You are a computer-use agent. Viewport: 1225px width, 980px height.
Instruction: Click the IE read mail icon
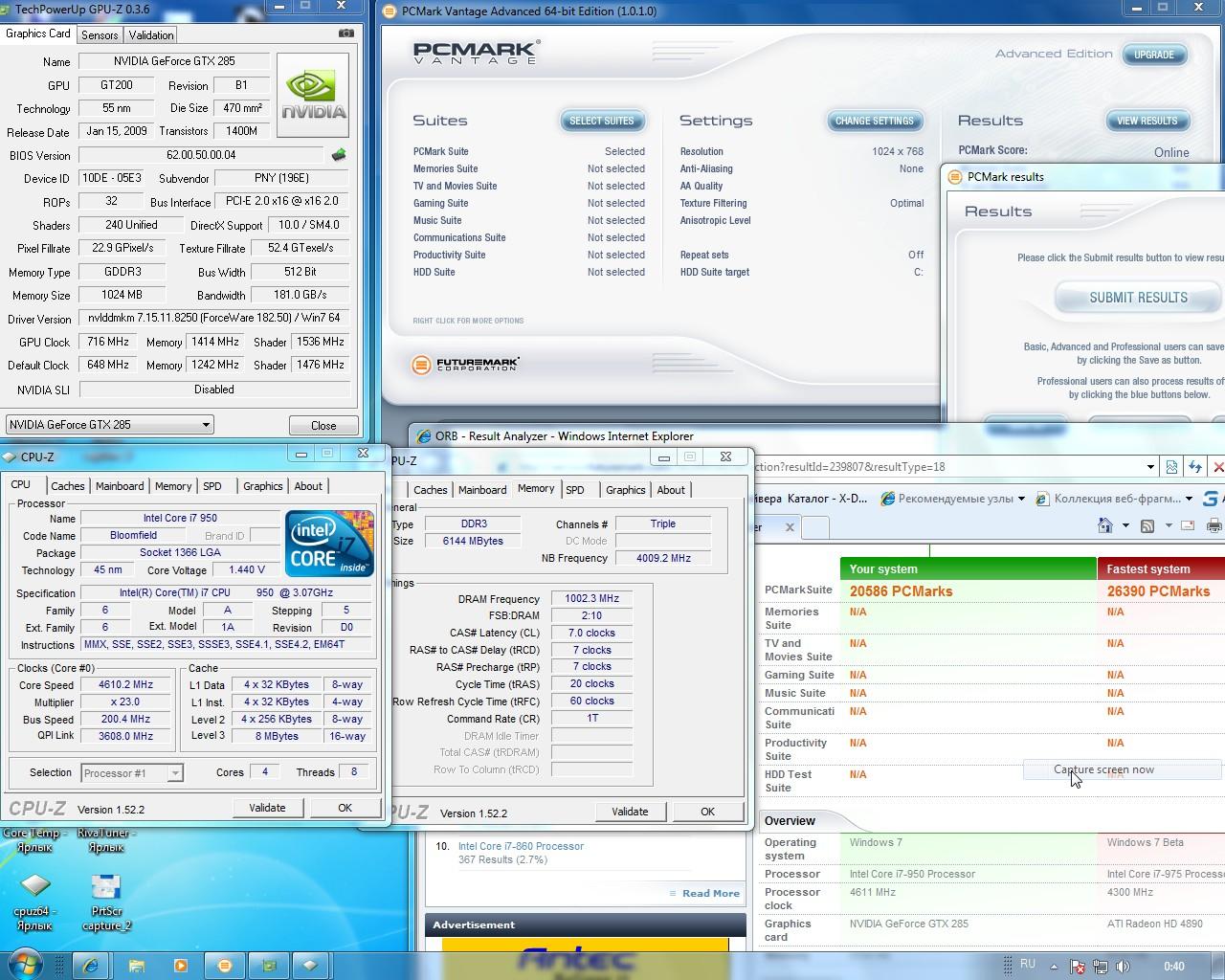[1188, 525]
